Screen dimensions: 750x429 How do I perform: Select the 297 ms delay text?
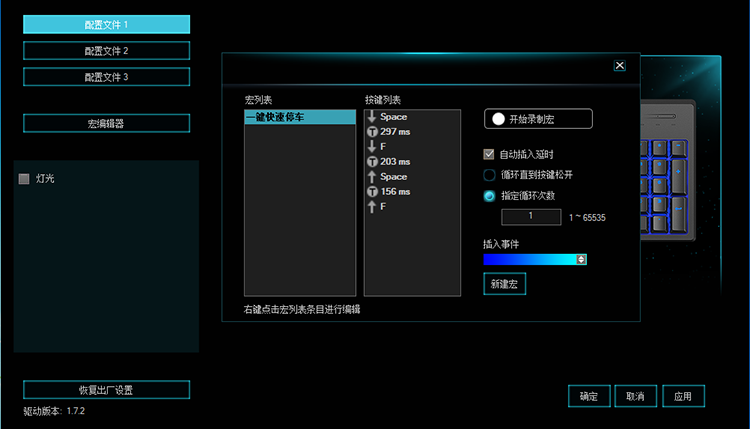point(395,132)
